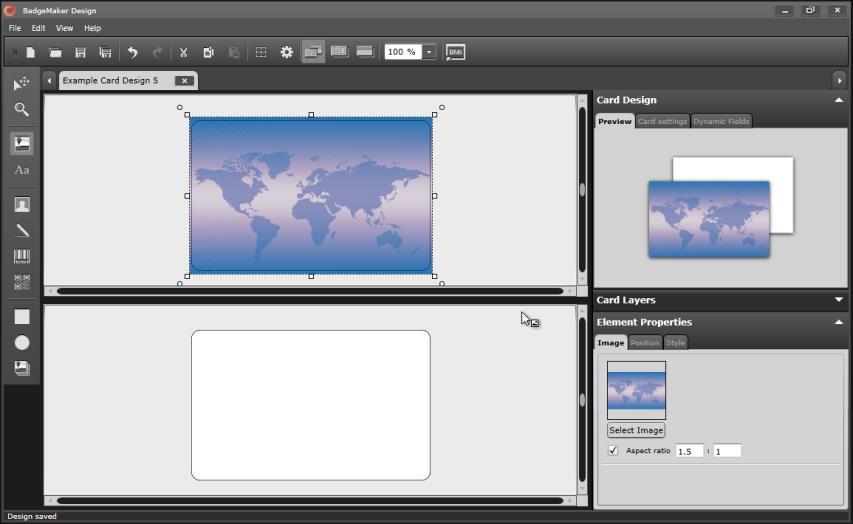This screenshot has height=524, width=853.
Task: Open settings via the gear icon
Action: [x=286, y=52]
